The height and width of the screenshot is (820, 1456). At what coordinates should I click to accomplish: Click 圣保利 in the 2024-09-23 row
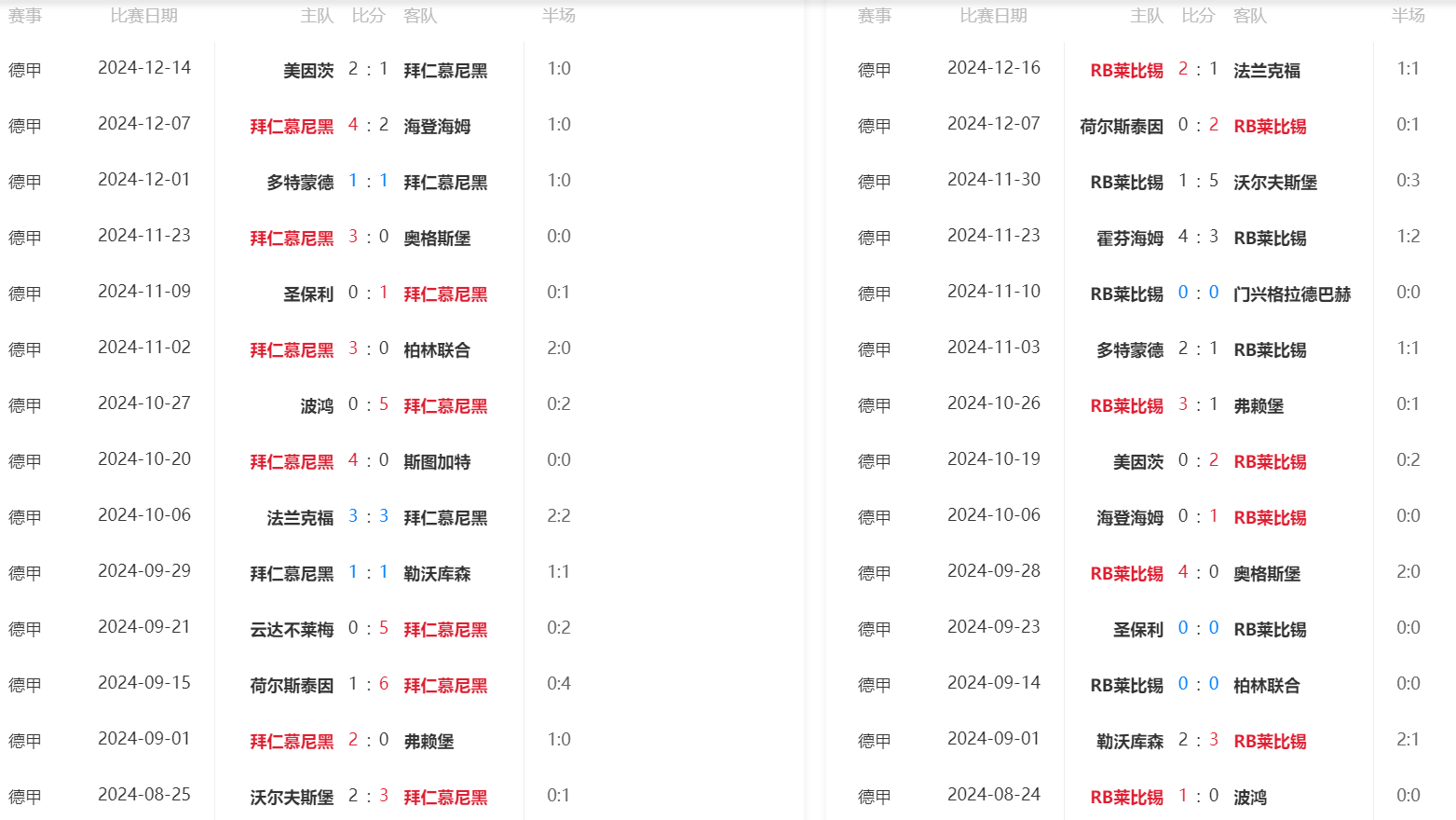1138,630
